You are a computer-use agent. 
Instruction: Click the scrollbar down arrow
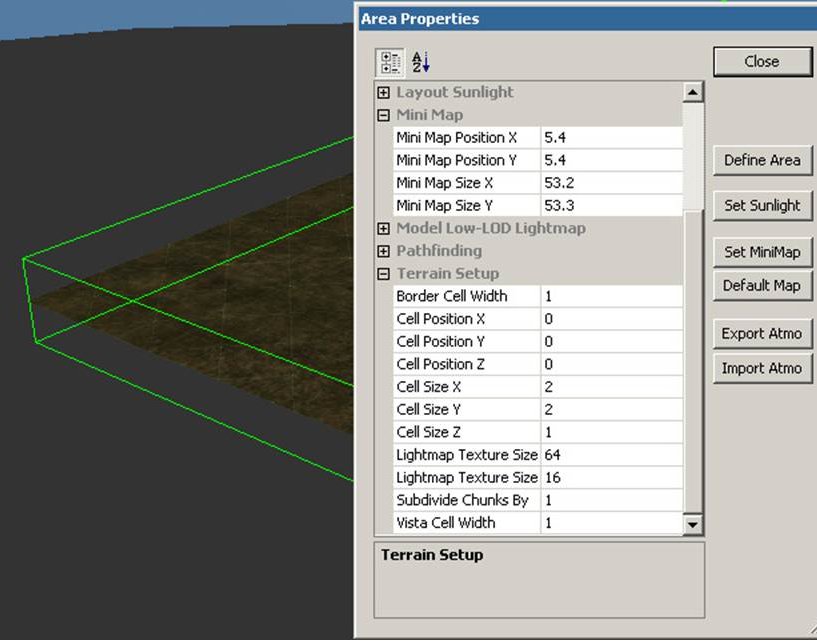tap(692, 524)
